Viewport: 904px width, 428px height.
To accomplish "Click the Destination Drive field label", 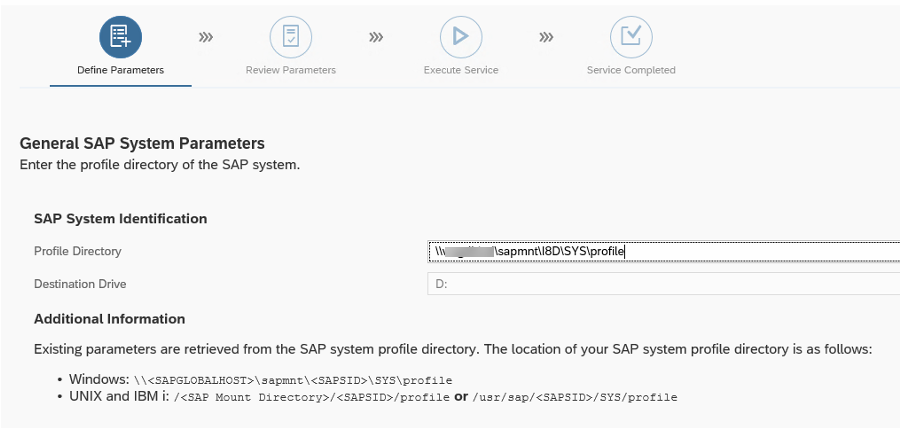I will tap(80, 283).
